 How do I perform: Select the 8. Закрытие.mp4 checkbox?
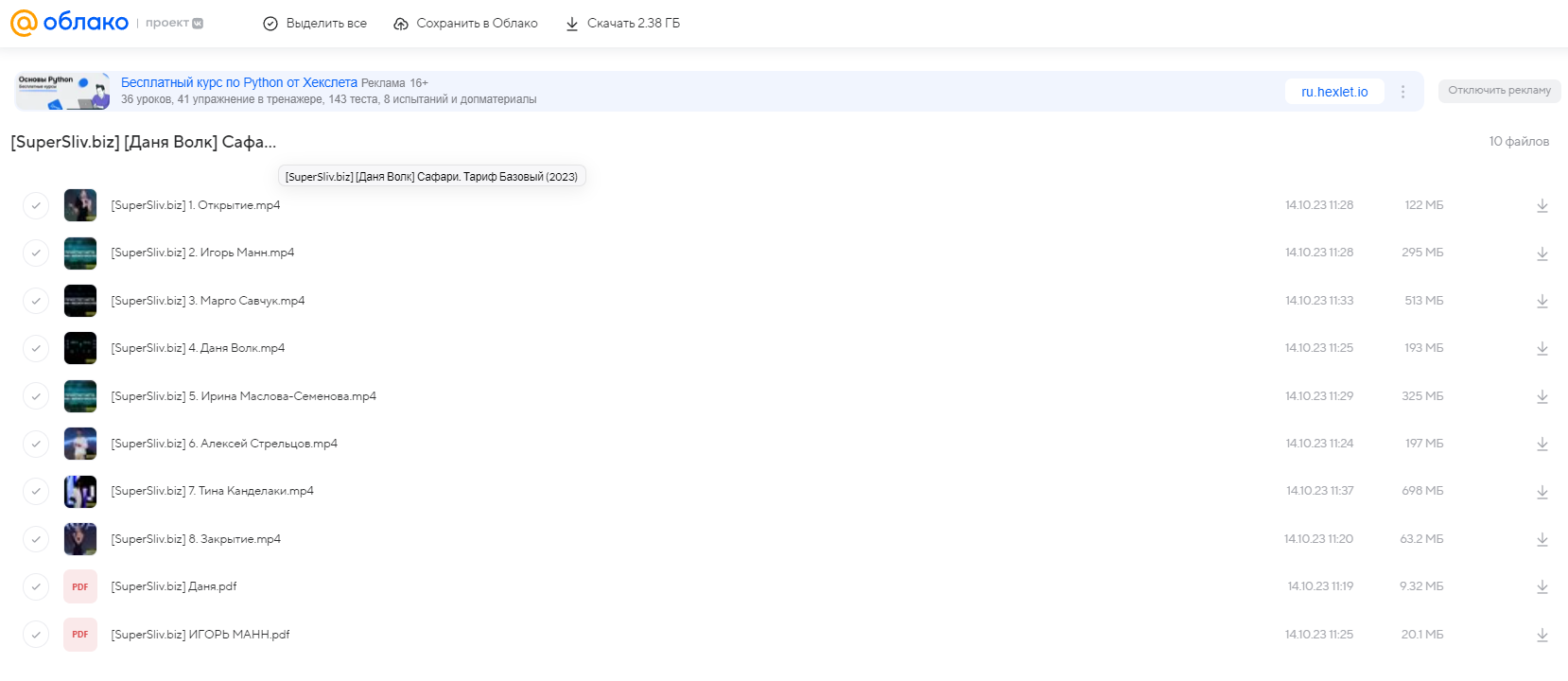click(36, 539)
